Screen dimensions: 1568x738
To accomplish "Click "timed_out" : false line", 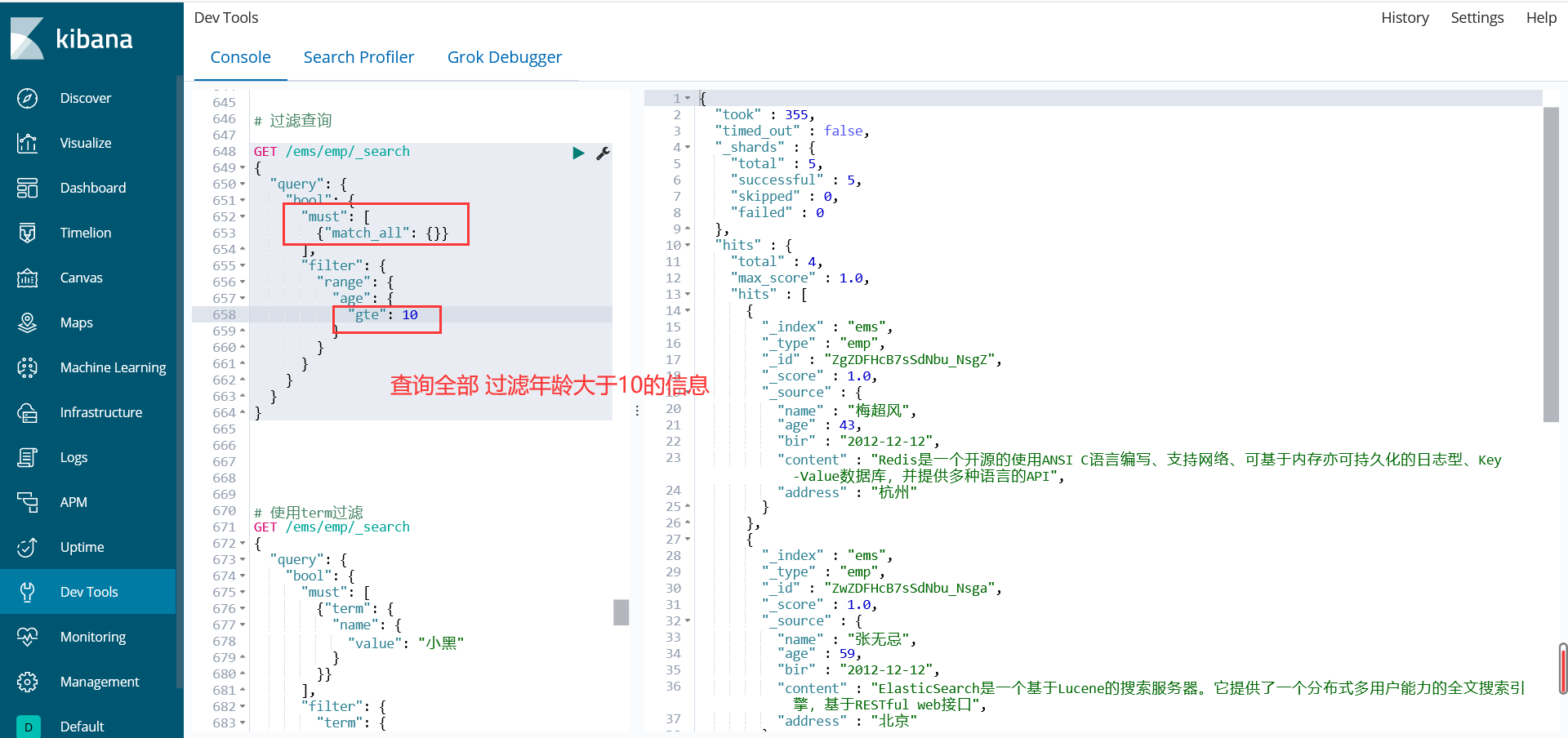I will pyautogui.click(x=792, y=131).
